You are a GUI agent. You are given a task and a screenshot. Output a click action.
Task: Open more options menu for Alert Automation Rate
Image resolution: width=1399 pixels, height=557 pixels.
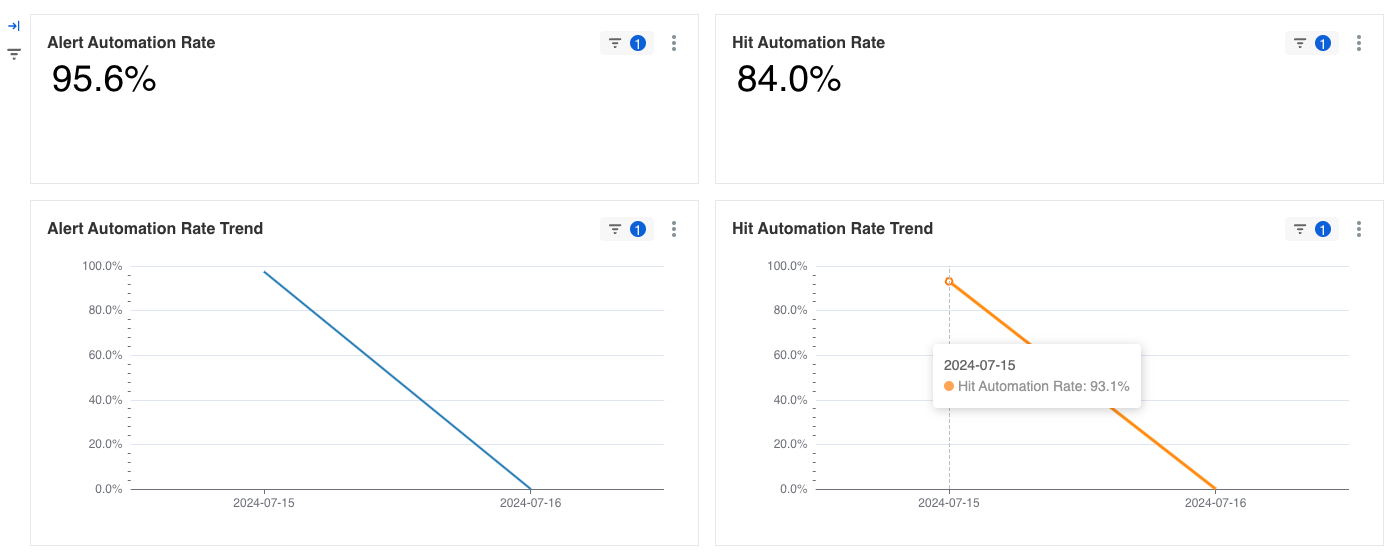[x=674, y=43]
